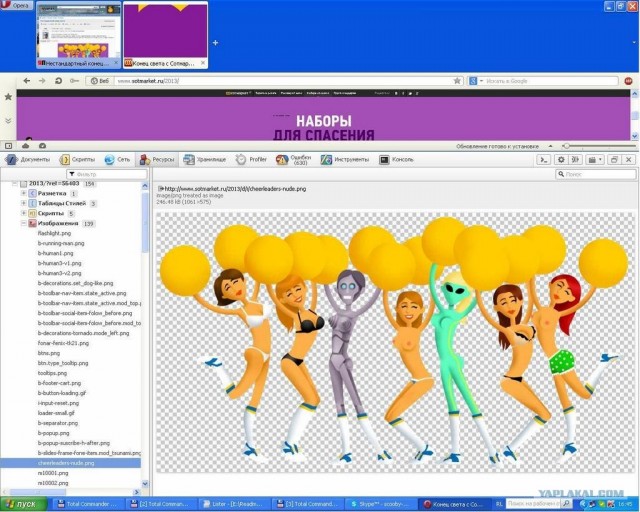Add a new tab with plus button
The image size is (640, 512).
pos(214,43)
